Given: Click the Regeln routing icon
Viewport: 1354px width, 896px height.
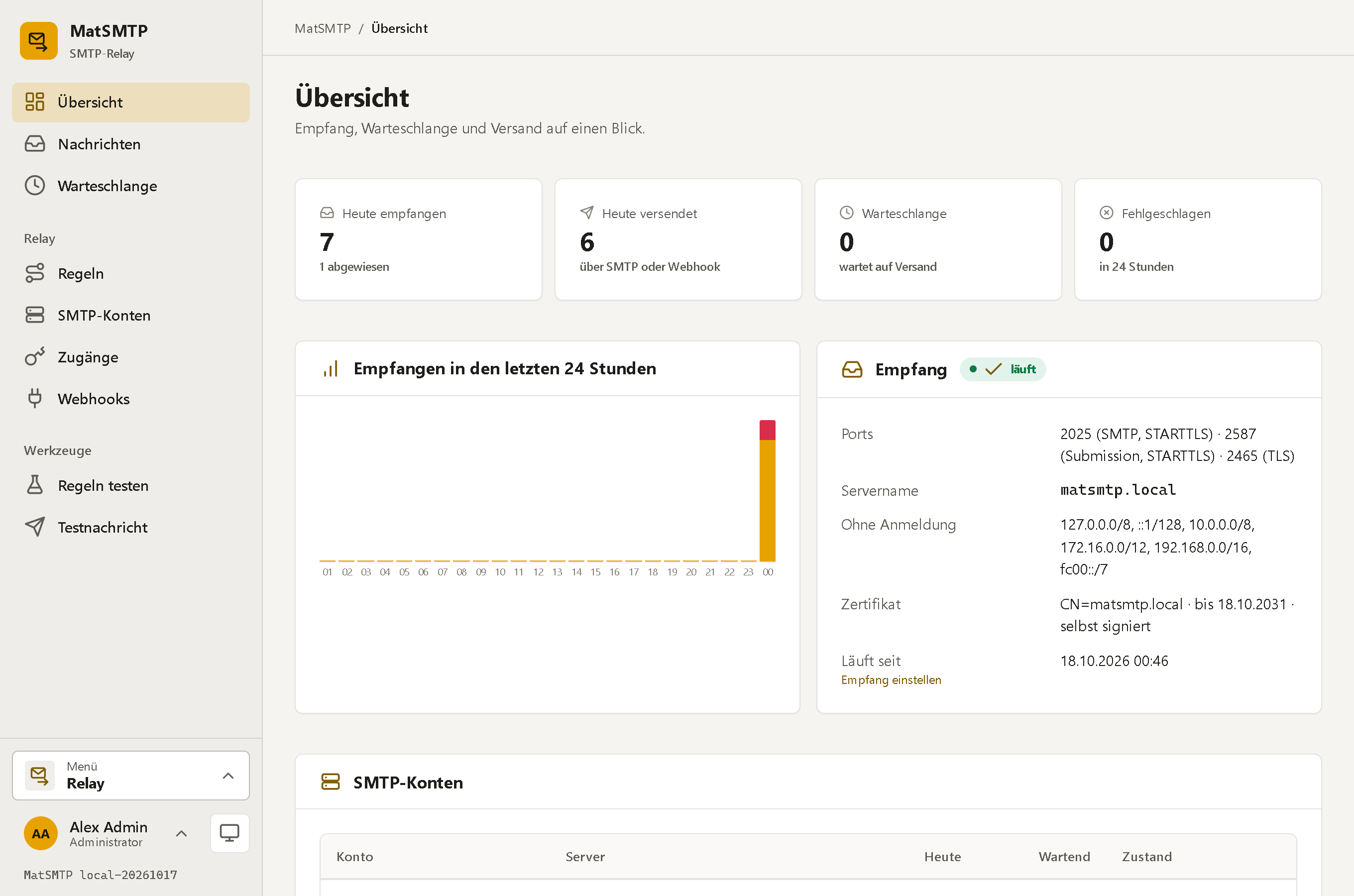Looking at the screenshot, I should pos(35,273).
